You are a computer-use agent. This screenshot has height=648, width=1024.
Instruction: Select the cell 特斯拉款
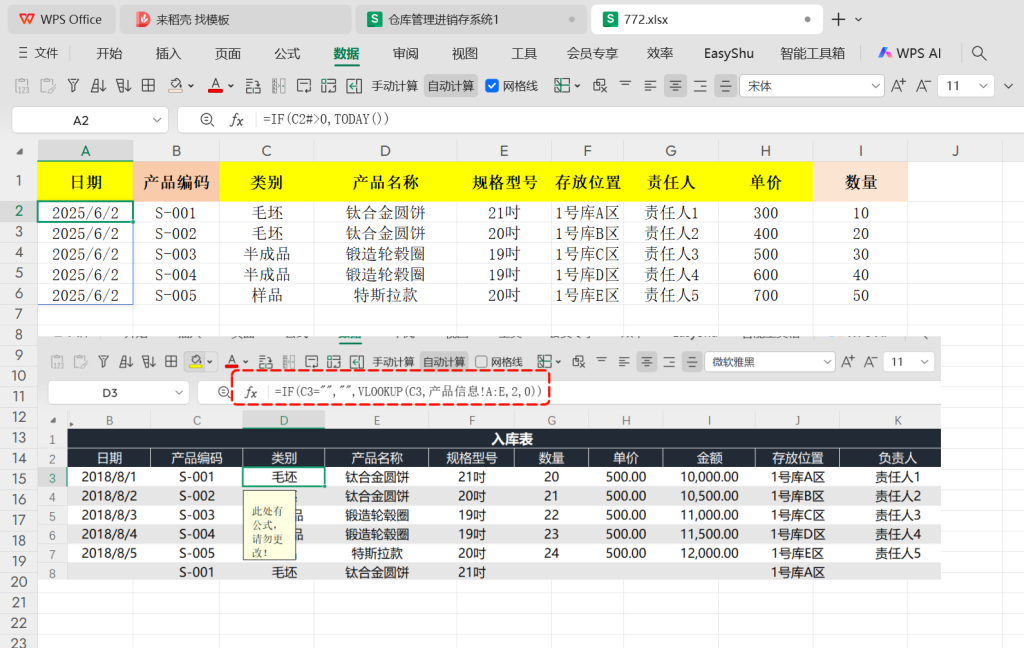[385, 295]
